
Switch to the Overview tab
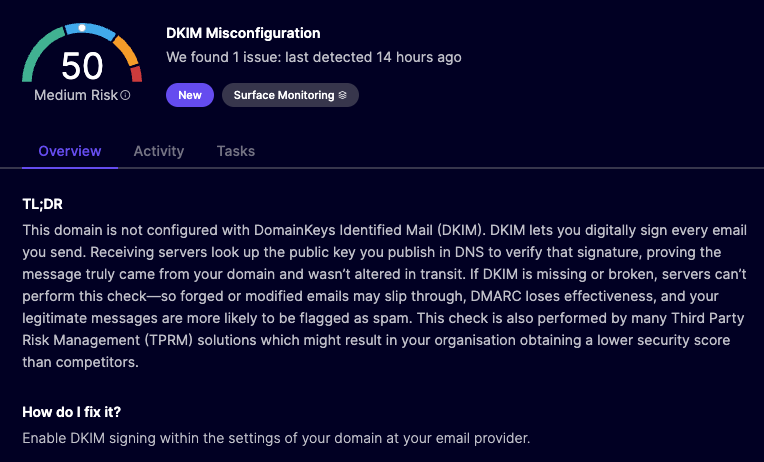pos(70,151)
